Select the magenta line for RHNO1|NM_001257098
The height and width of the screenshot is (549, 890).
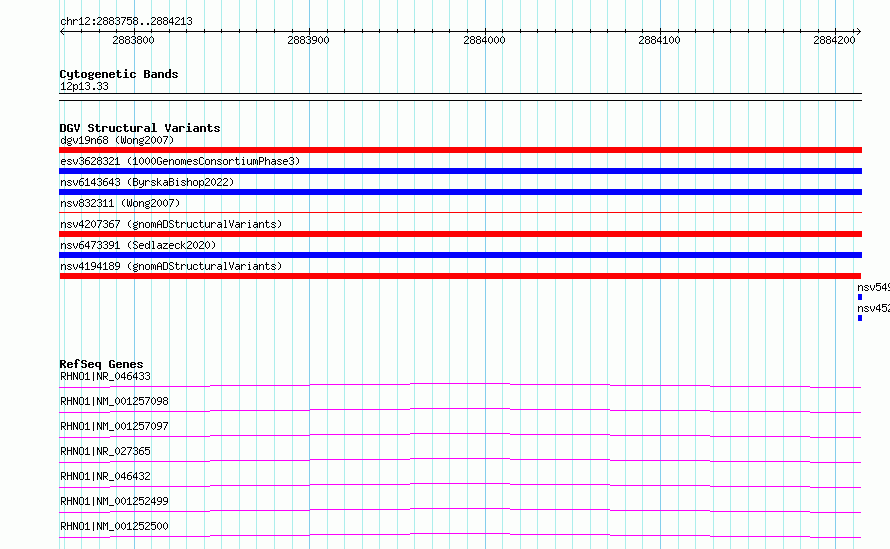tap(460, 410)
